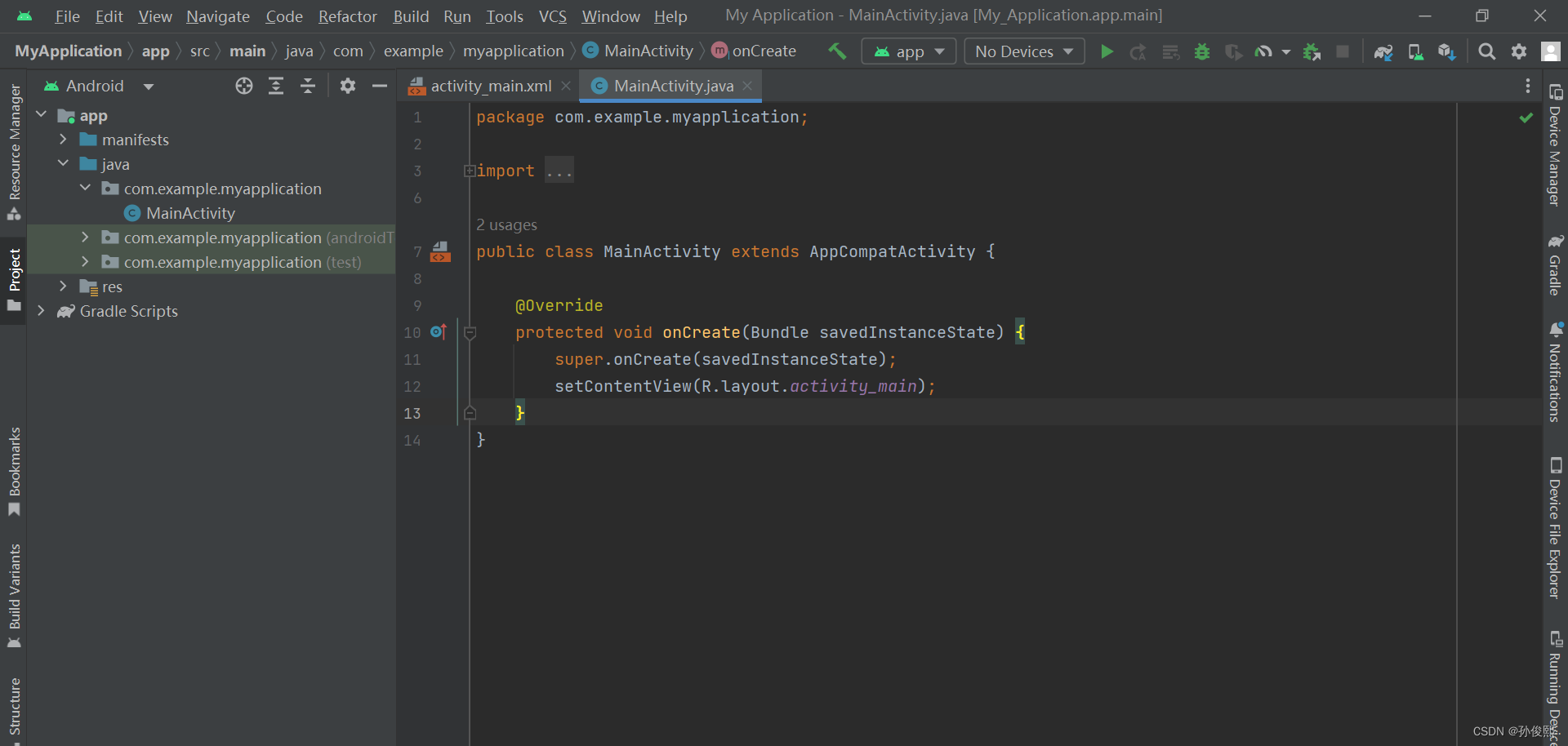The image size is (1568, 746).
Task: Hide the project panel with minus icon
Action: coord(379,86)
